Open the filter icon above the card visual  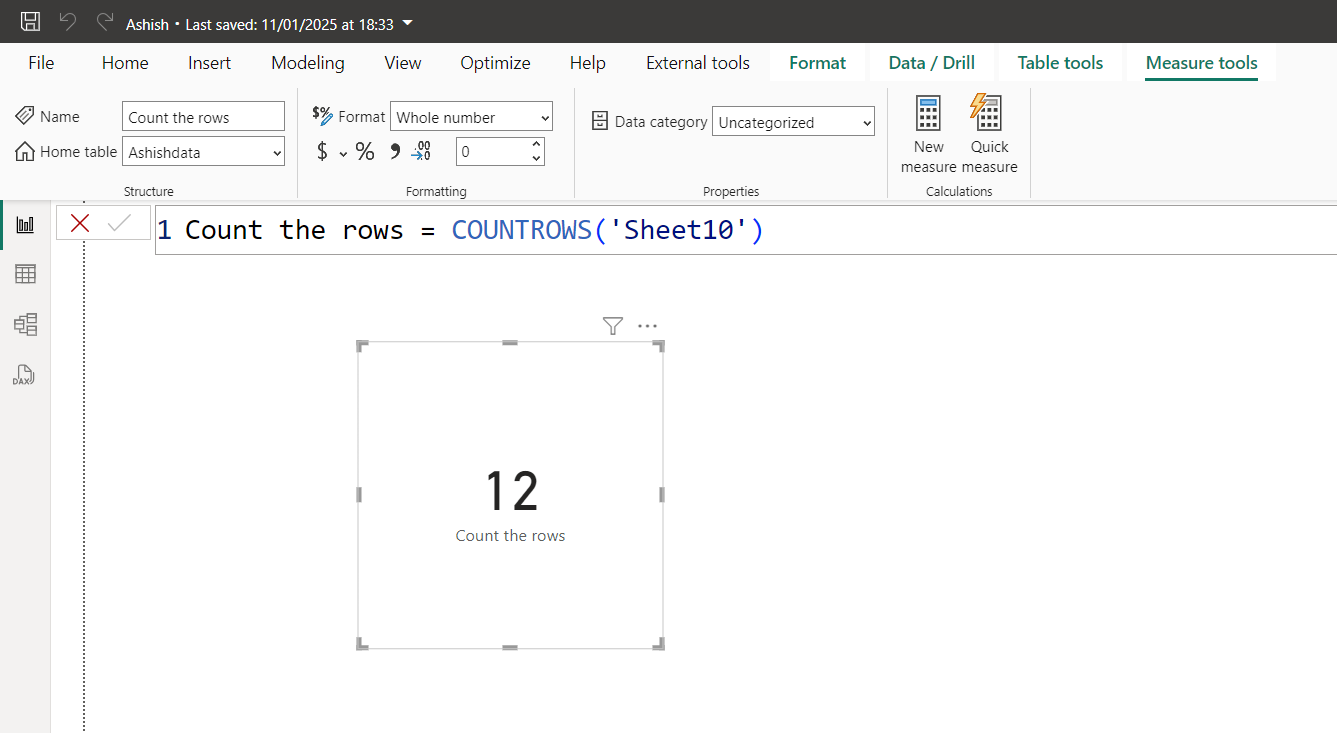click(x=612, y=325)
